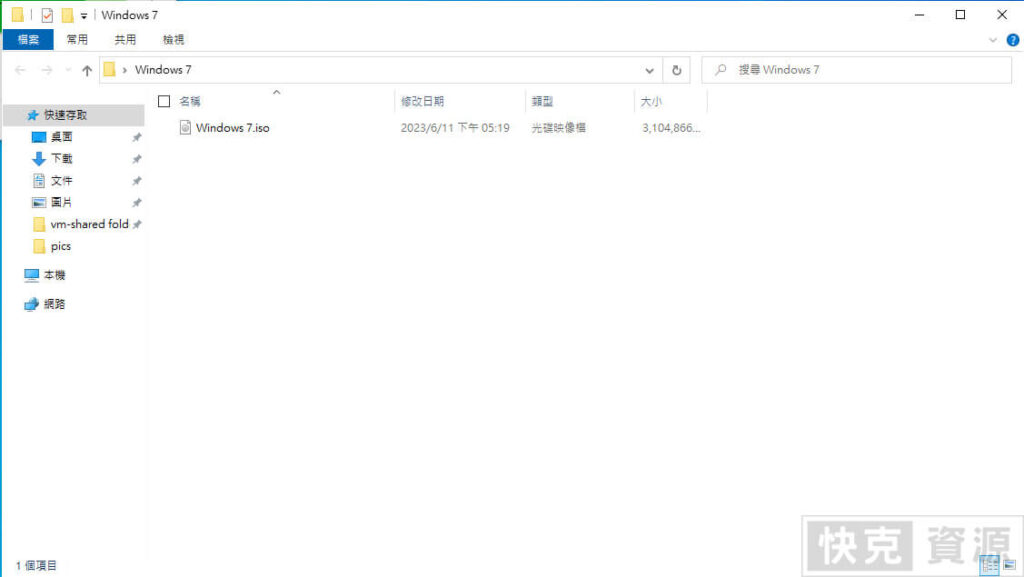Open Customize Quick Access Toolbar dropdown
The height and width of the screenshot is (577, 1024).
[x=84, y=16]
